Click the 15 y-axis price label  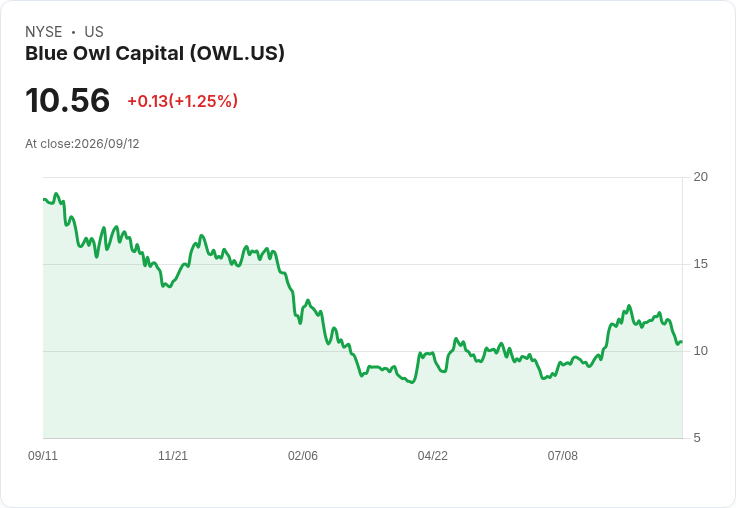700,264
